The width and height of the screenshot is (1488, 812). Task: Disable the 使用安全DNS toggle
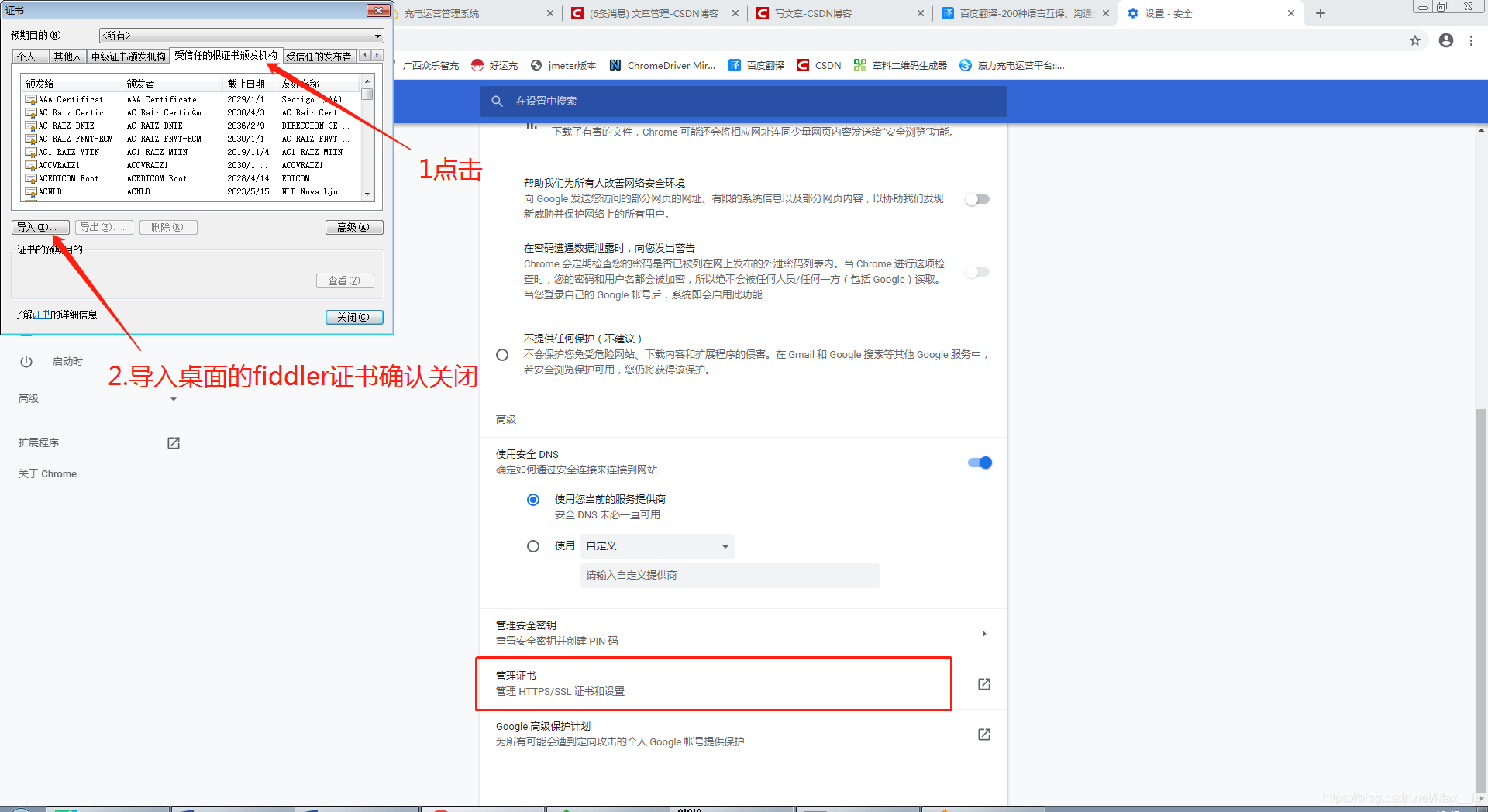click(x=979, y=463)
